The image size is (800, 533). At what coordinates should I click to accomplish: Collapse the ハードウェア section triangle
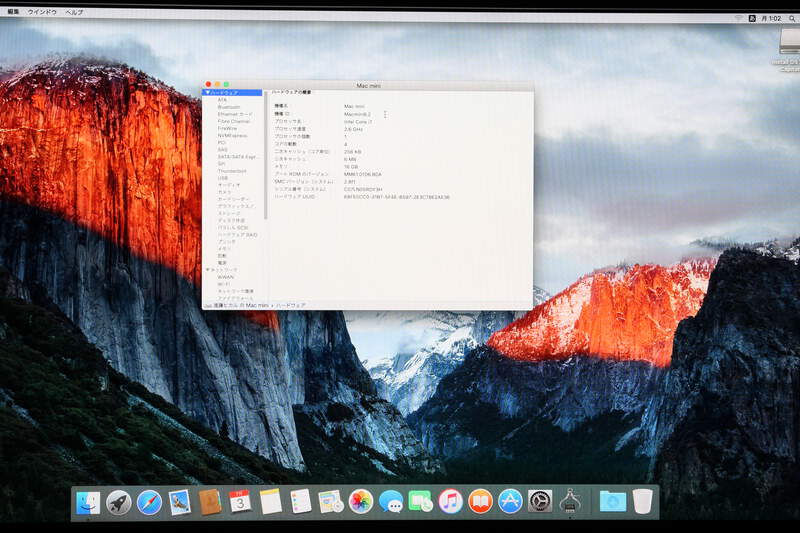point(208,92)
